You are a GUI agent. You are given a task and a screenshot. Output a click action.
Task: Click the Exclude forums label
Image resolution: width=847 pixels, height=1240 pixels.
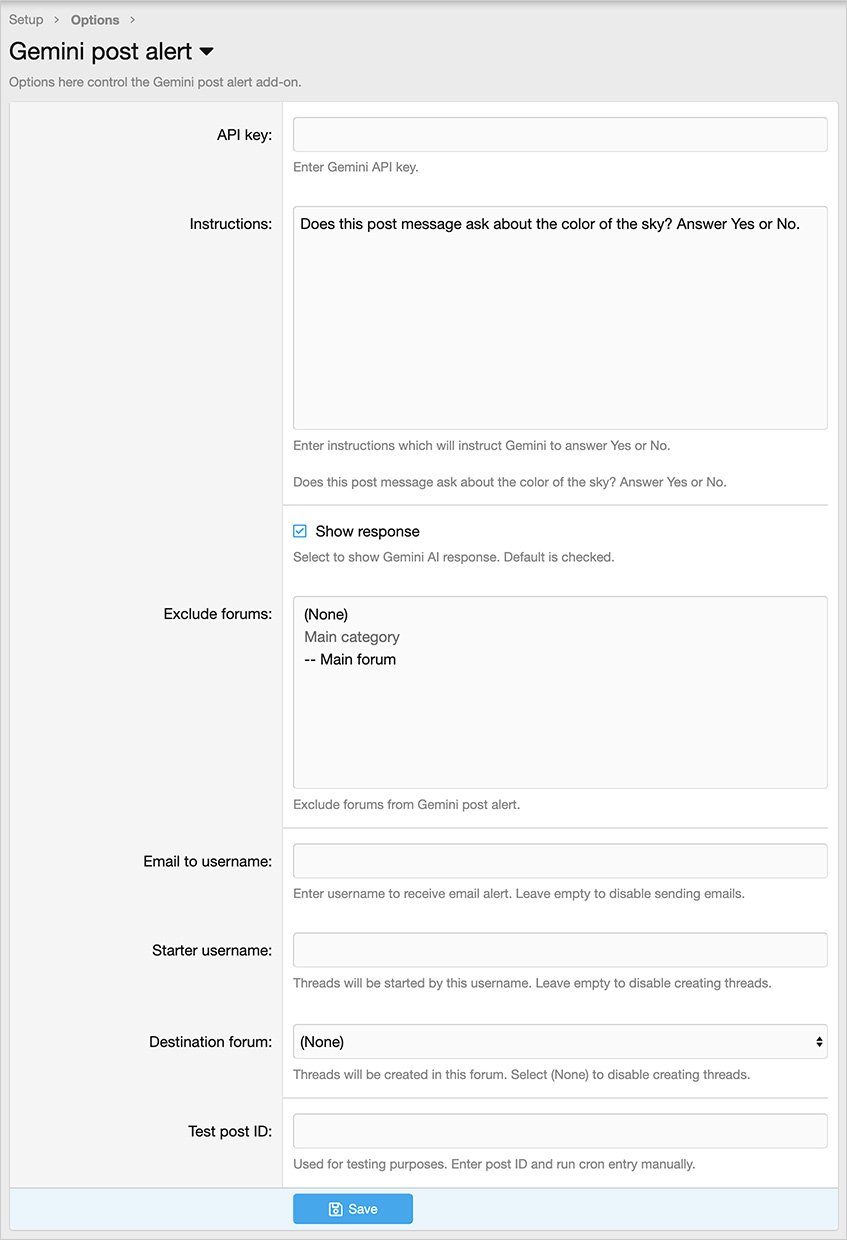tap(217, 614)
